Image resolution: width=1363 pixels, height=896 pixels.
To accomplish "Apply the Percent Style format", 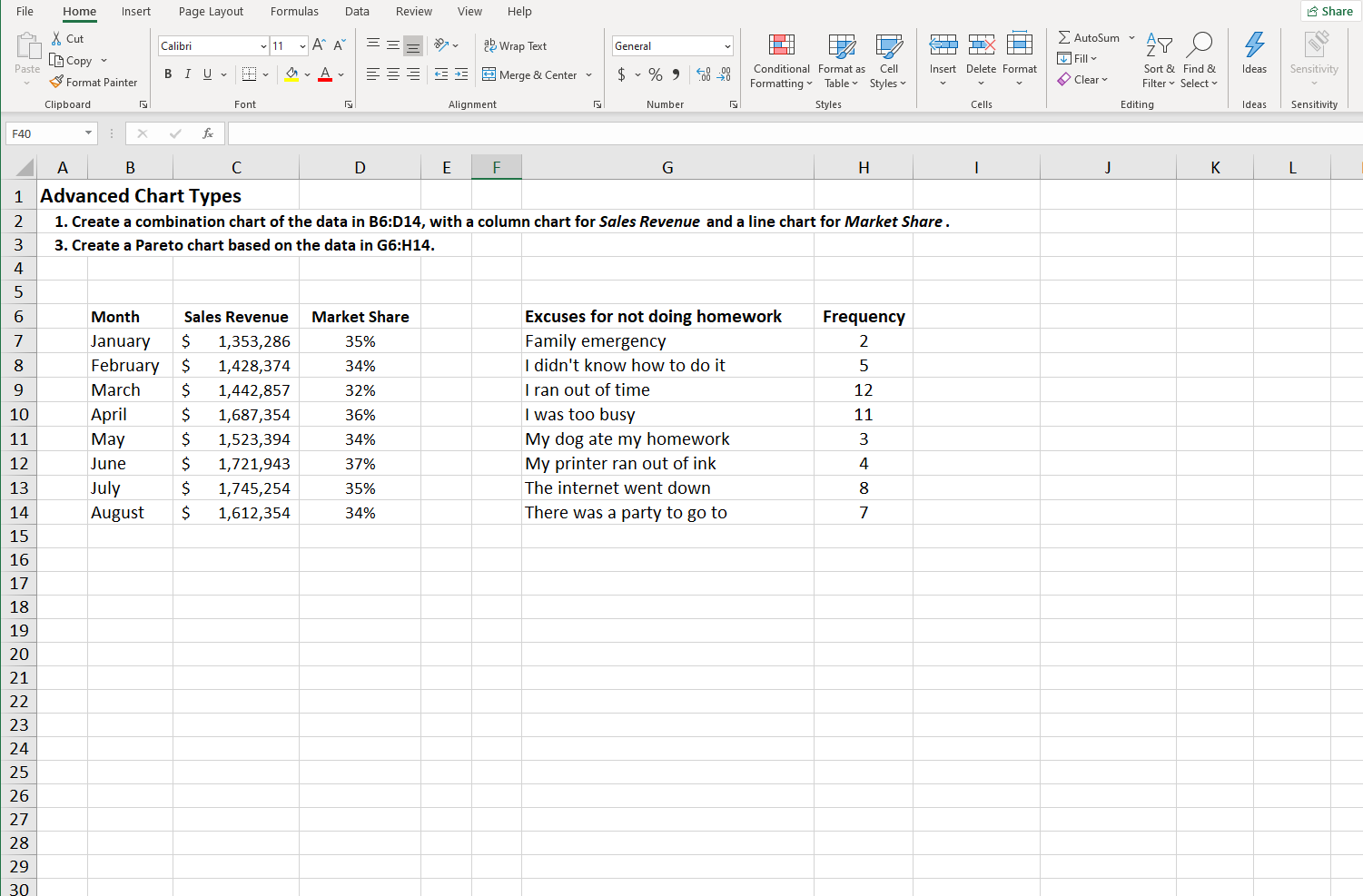I will pos(655,74).
